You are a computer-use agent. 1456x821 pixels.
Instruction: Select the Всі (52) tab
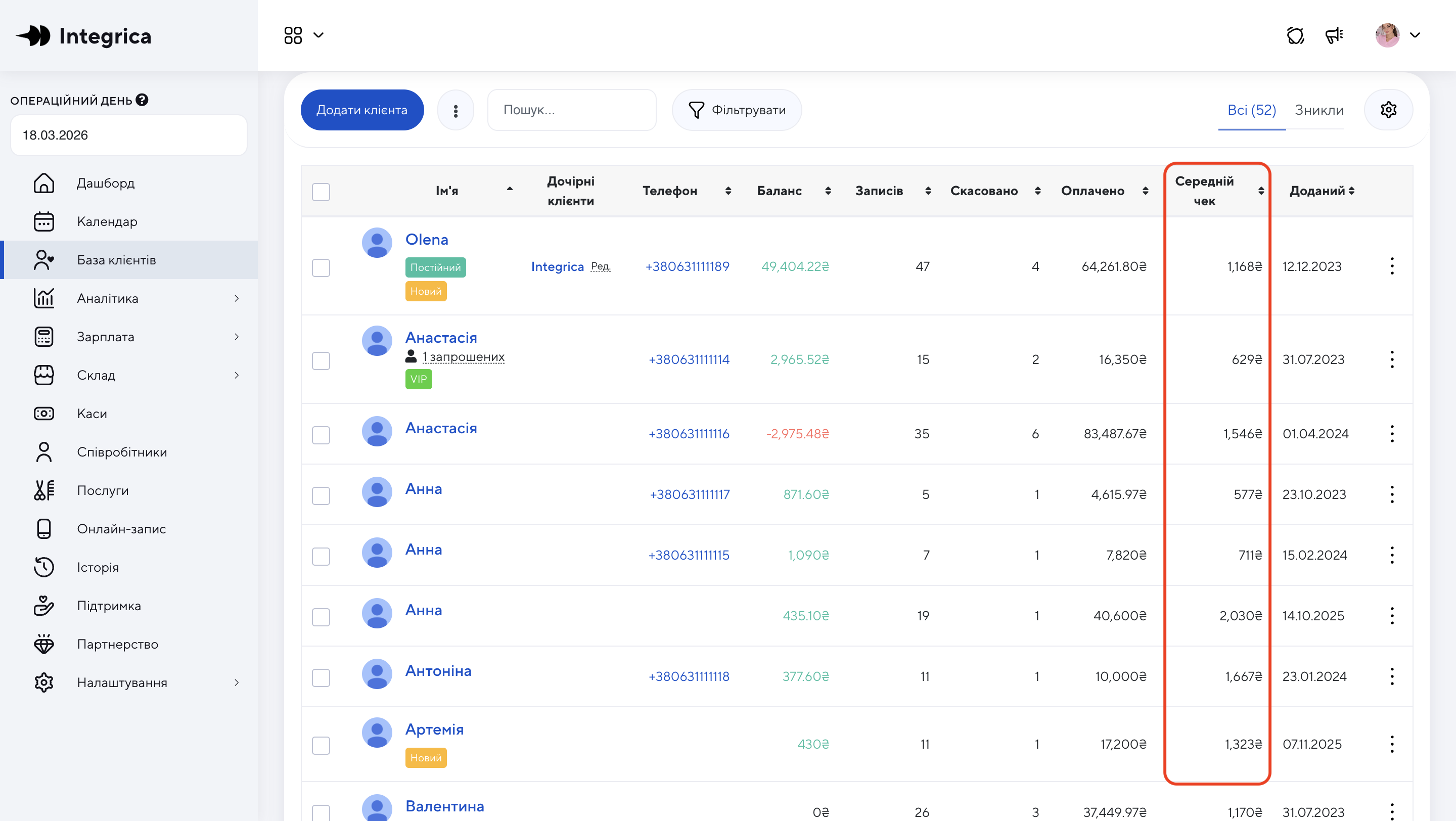tap(1251, 110)
